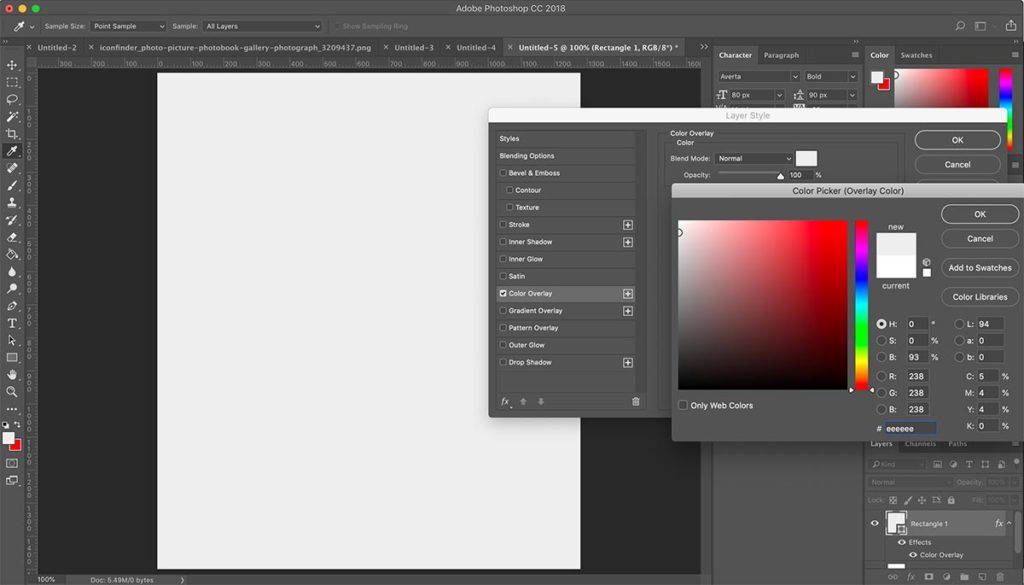Open the Blend Mode dropdown
Viewport: 1024px width, 585px height.
(755, 157)
